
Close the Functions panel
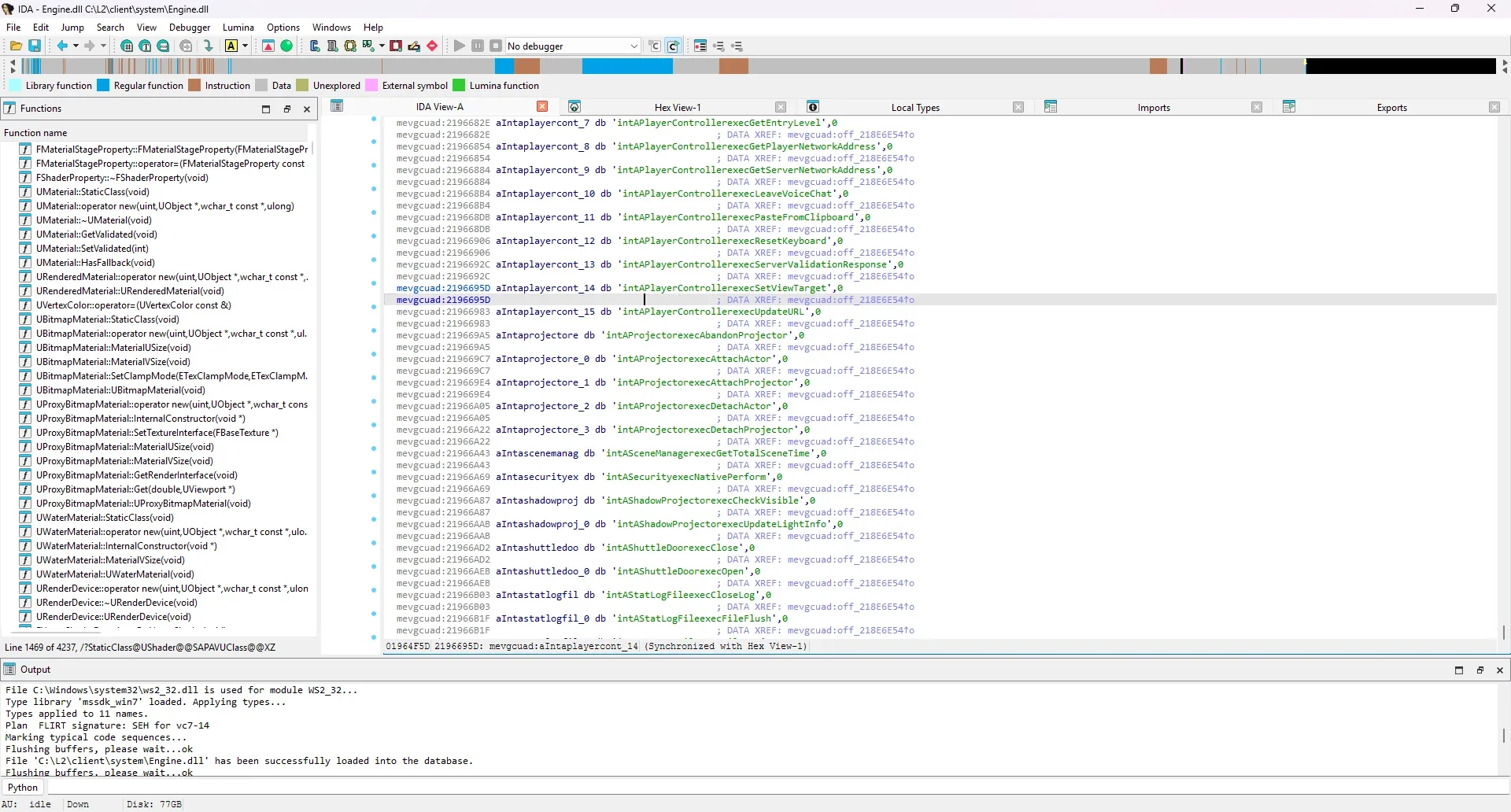pos(307,109)
